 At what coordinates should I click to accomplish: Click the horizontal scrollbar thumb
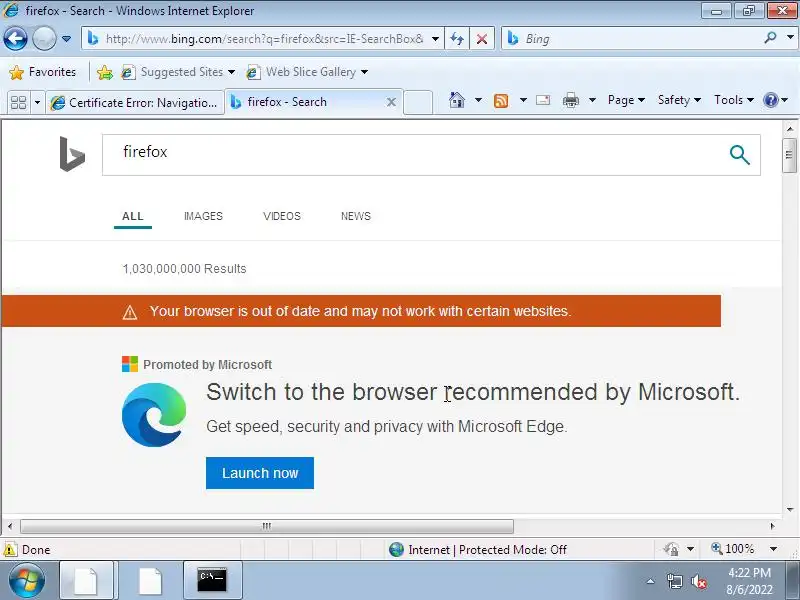(x=267, y=526)
